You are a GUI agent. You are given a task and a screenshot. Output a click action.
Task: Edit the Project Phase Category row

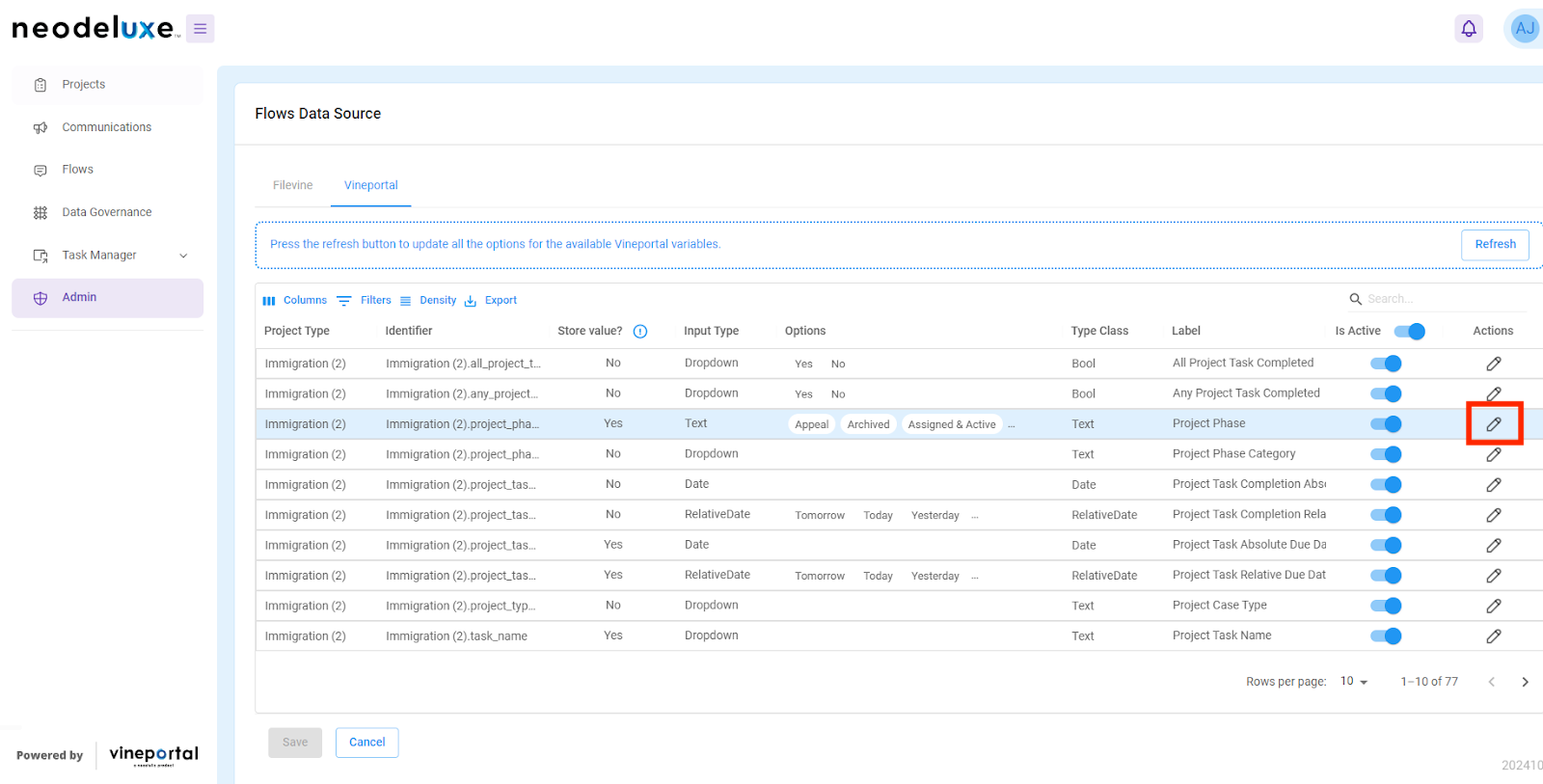pyautogui.click(x=1494, y=454)
